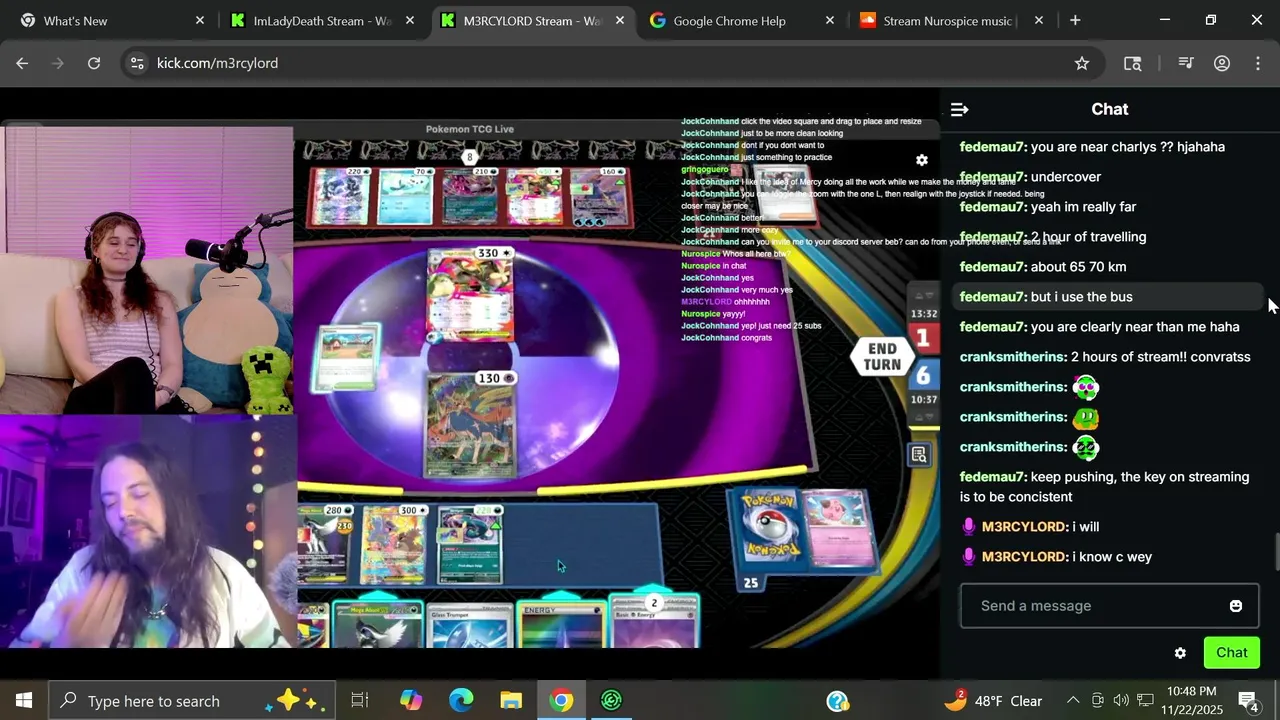
Task: Click the END TURN button in game
Action: click(x=881, y=356)
